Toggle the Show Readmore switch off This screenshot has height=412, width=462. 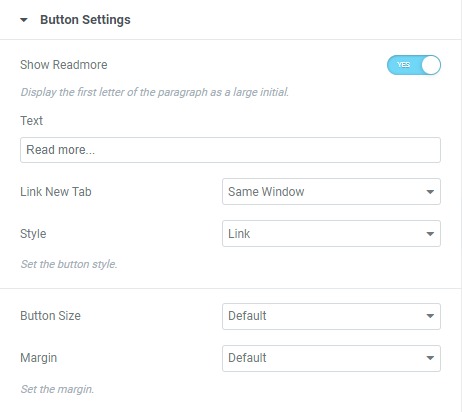[x=414, y=65]
